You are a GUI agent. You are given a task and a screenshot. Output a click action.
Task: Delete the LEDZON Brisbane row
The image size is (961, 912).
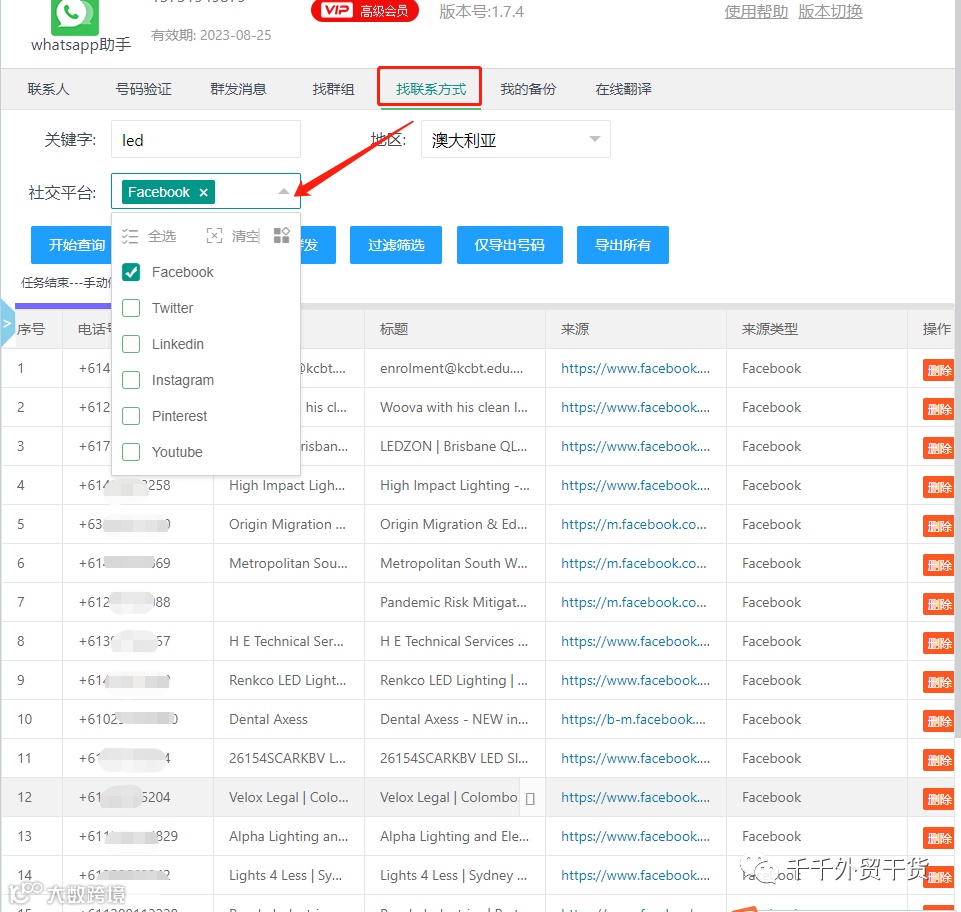(939, 449)
